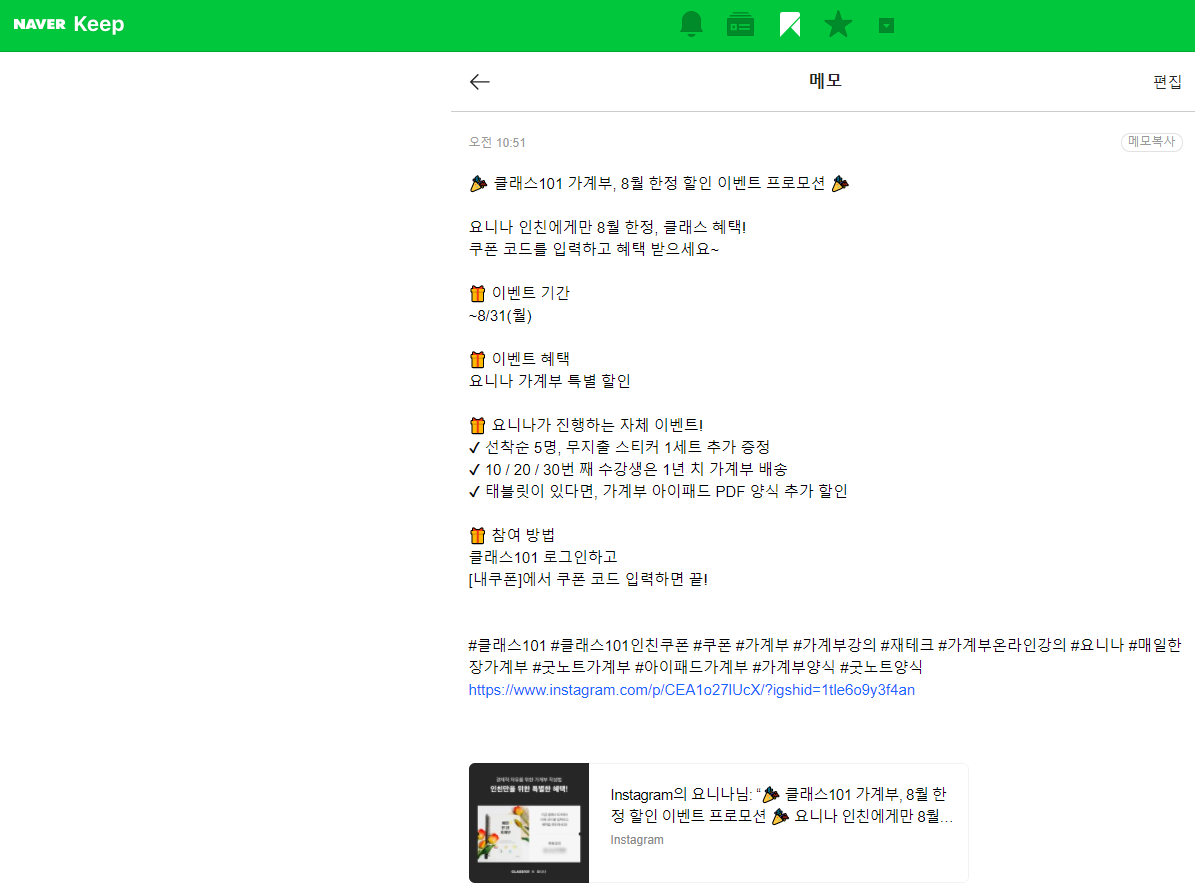Click the memo headline about 클래스101 가계부
Image resolution: width=1195 pixels, height=886 pixels.
coord(659,184)
